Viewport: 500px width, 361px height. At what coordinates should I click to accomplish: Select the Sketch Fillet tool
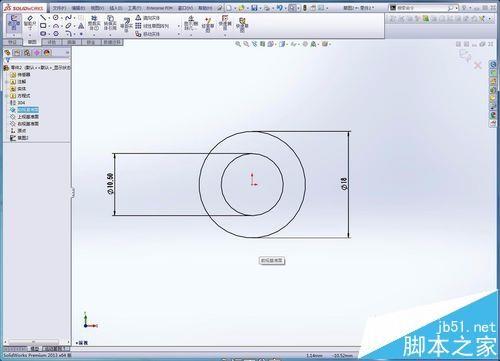tap(68, 33)
